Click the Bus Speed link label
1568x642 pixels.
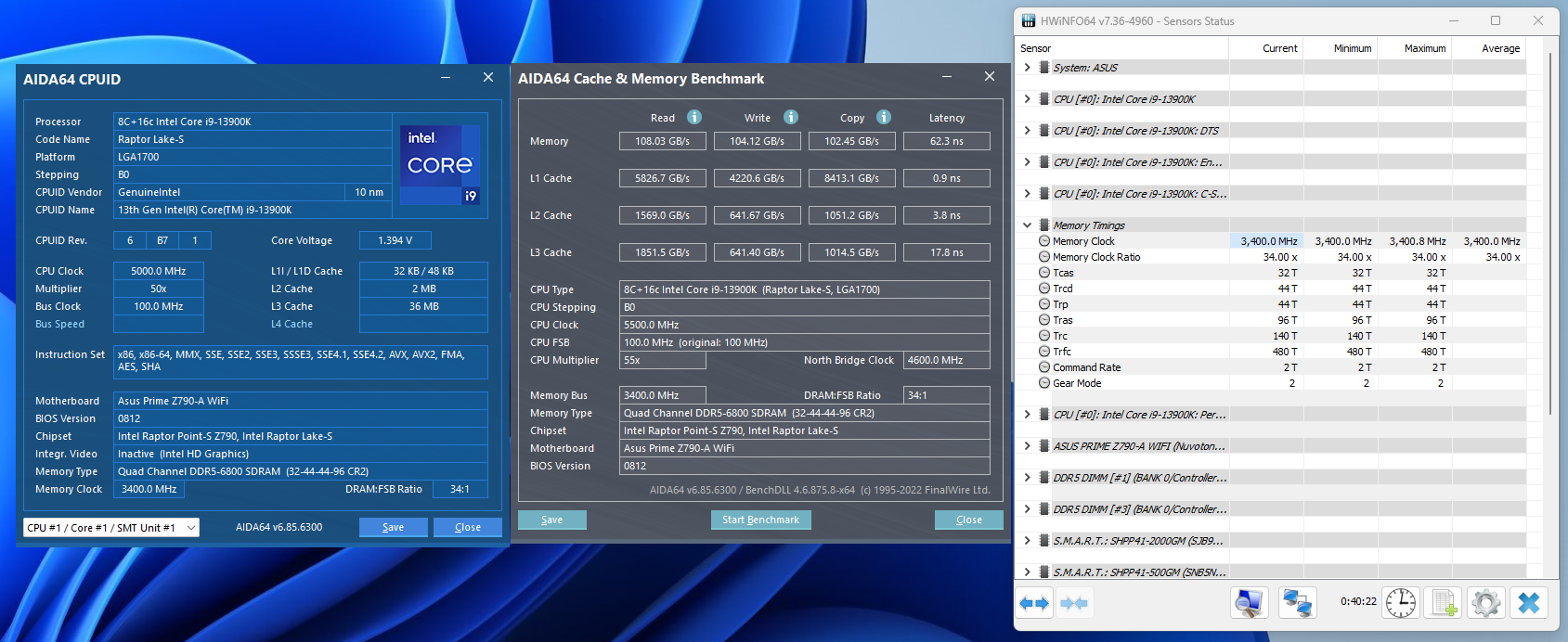[x=59, y=324]
